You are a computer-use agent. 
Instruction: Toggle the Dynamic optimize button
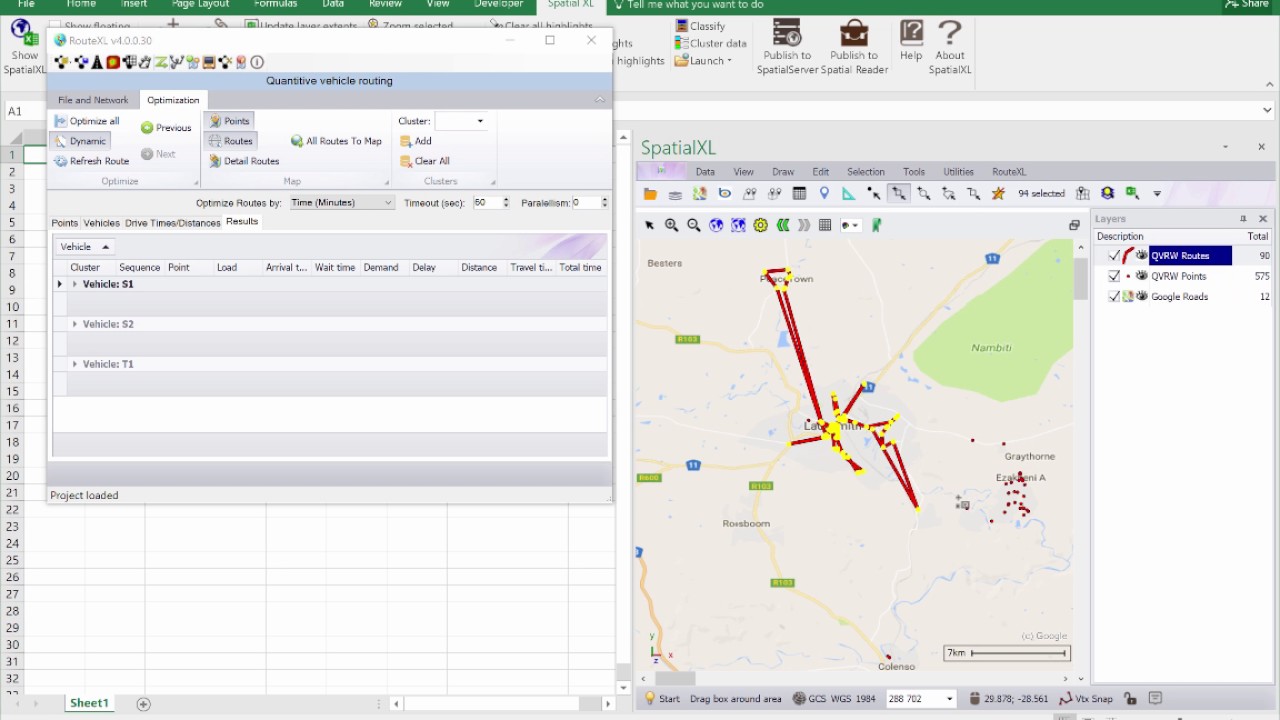point(80,141)
